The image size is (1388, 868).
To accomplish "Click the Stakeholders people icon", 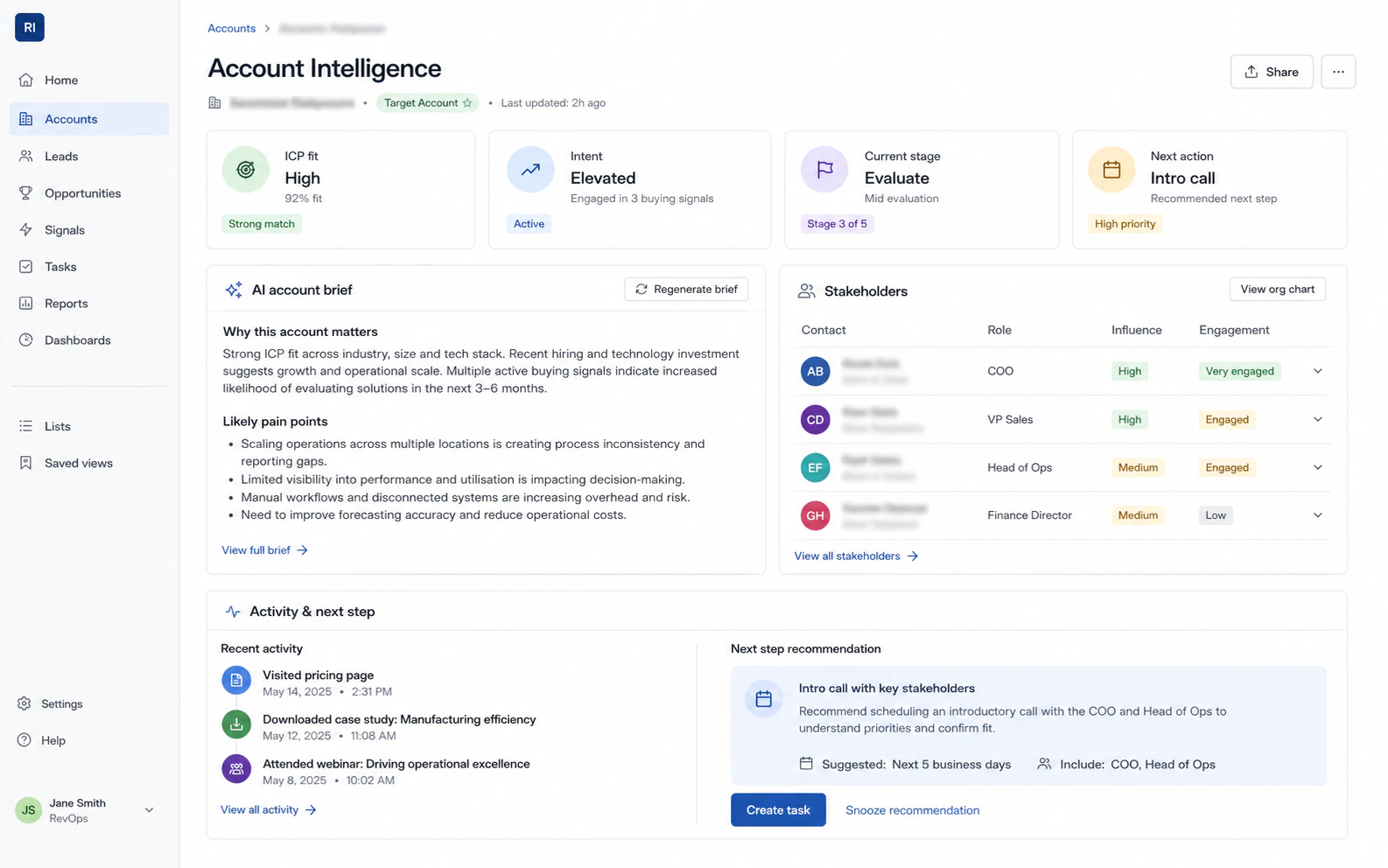I will (806, 291).
